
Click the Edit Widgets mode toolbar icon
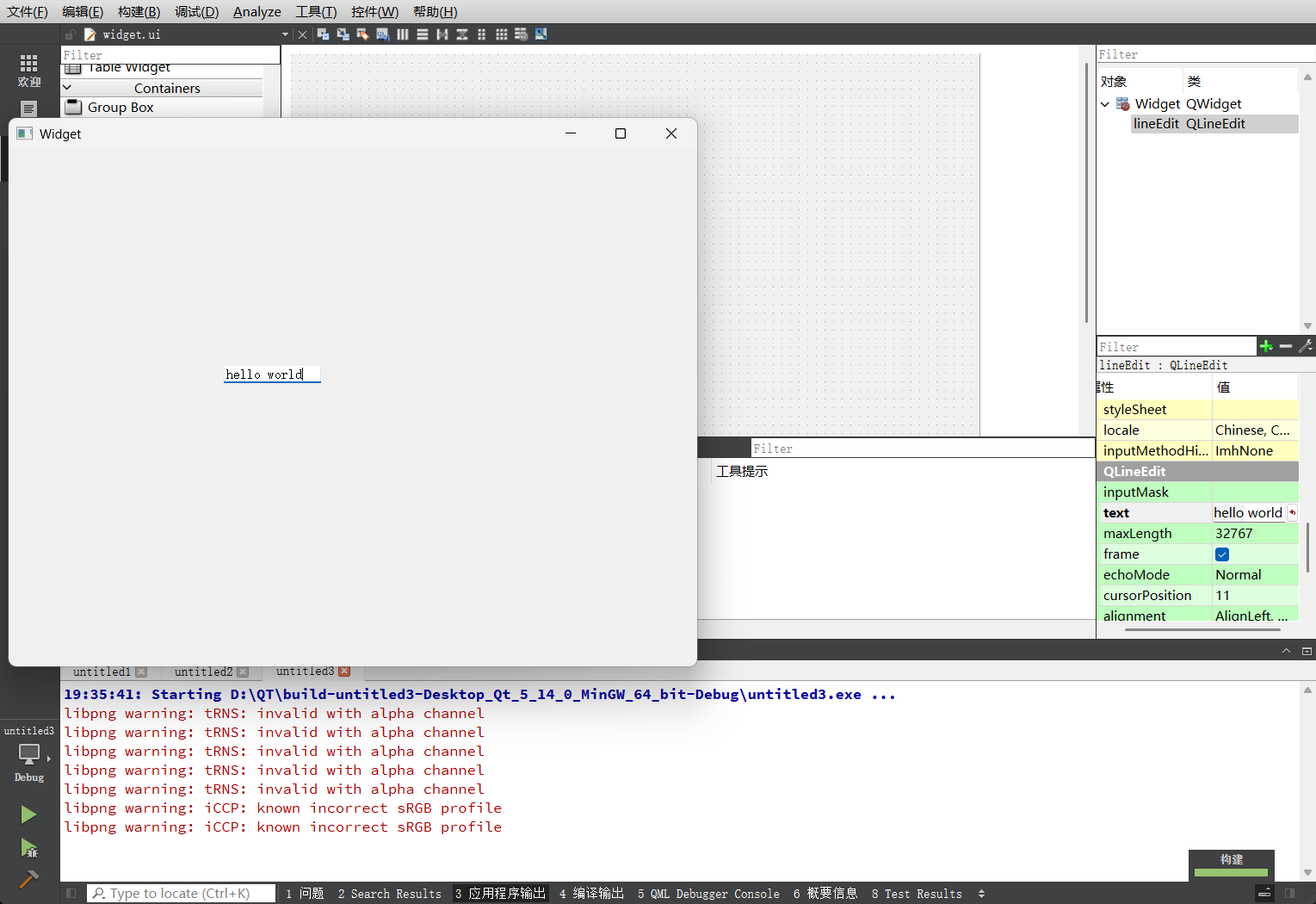pyautogui.click(x=323, y=34)
